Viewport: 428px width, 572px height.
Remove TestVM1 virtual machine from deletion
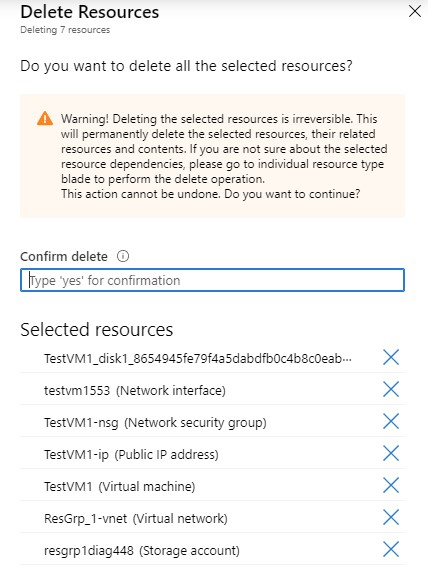pyautogui.click(x=391, y=486)
